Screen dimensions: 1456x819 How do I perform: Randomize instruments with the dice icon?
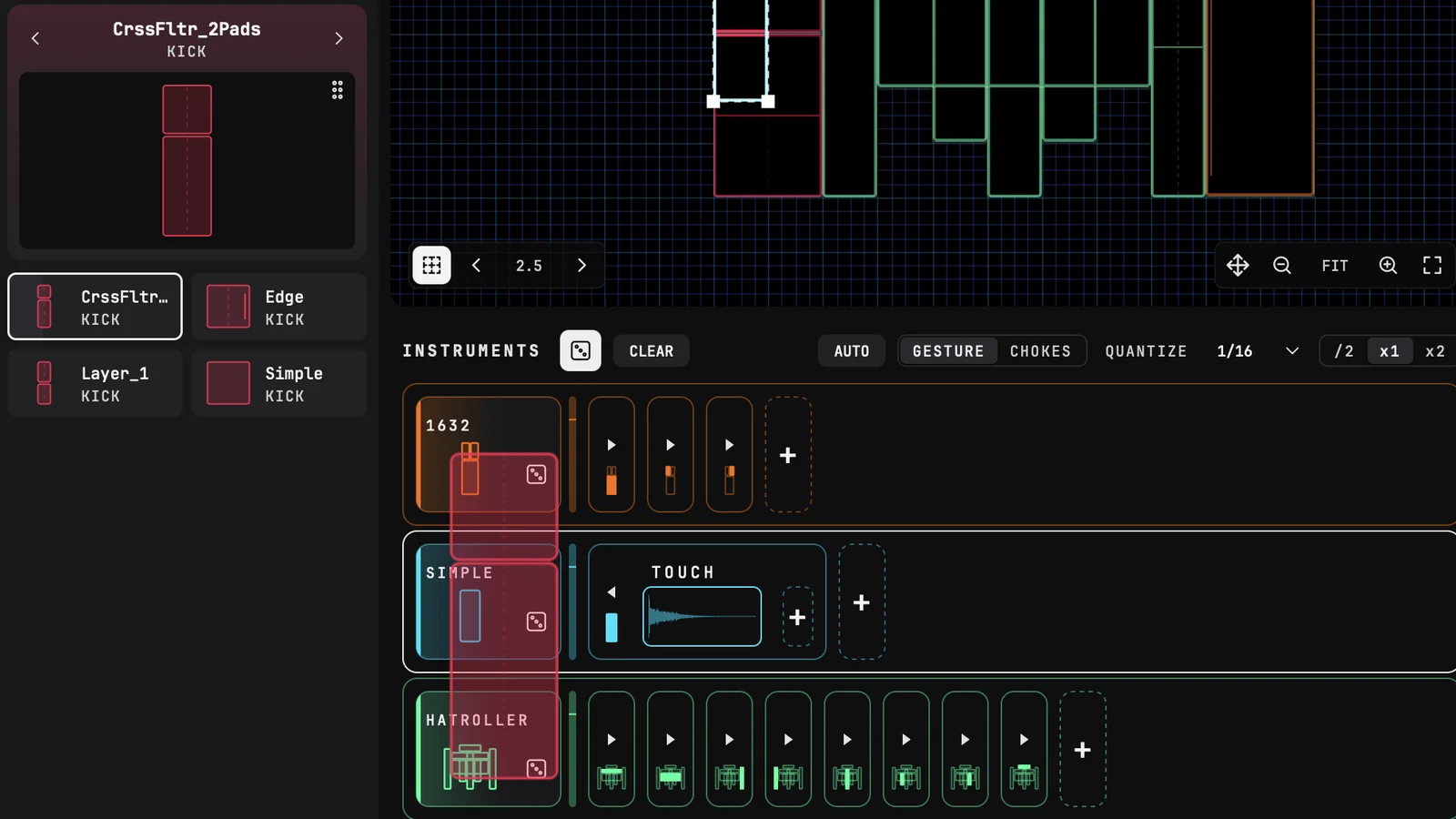[581, 350]
